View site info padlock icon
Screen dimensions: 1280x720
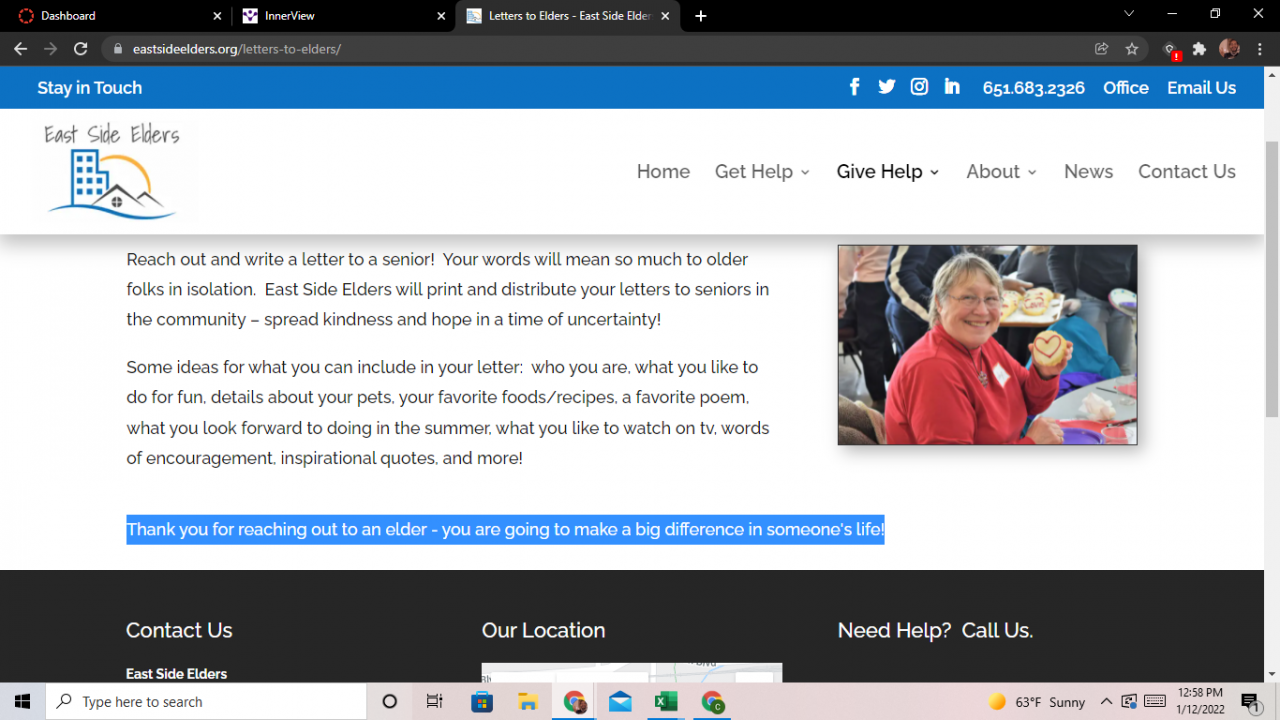(x=118, y=48)
